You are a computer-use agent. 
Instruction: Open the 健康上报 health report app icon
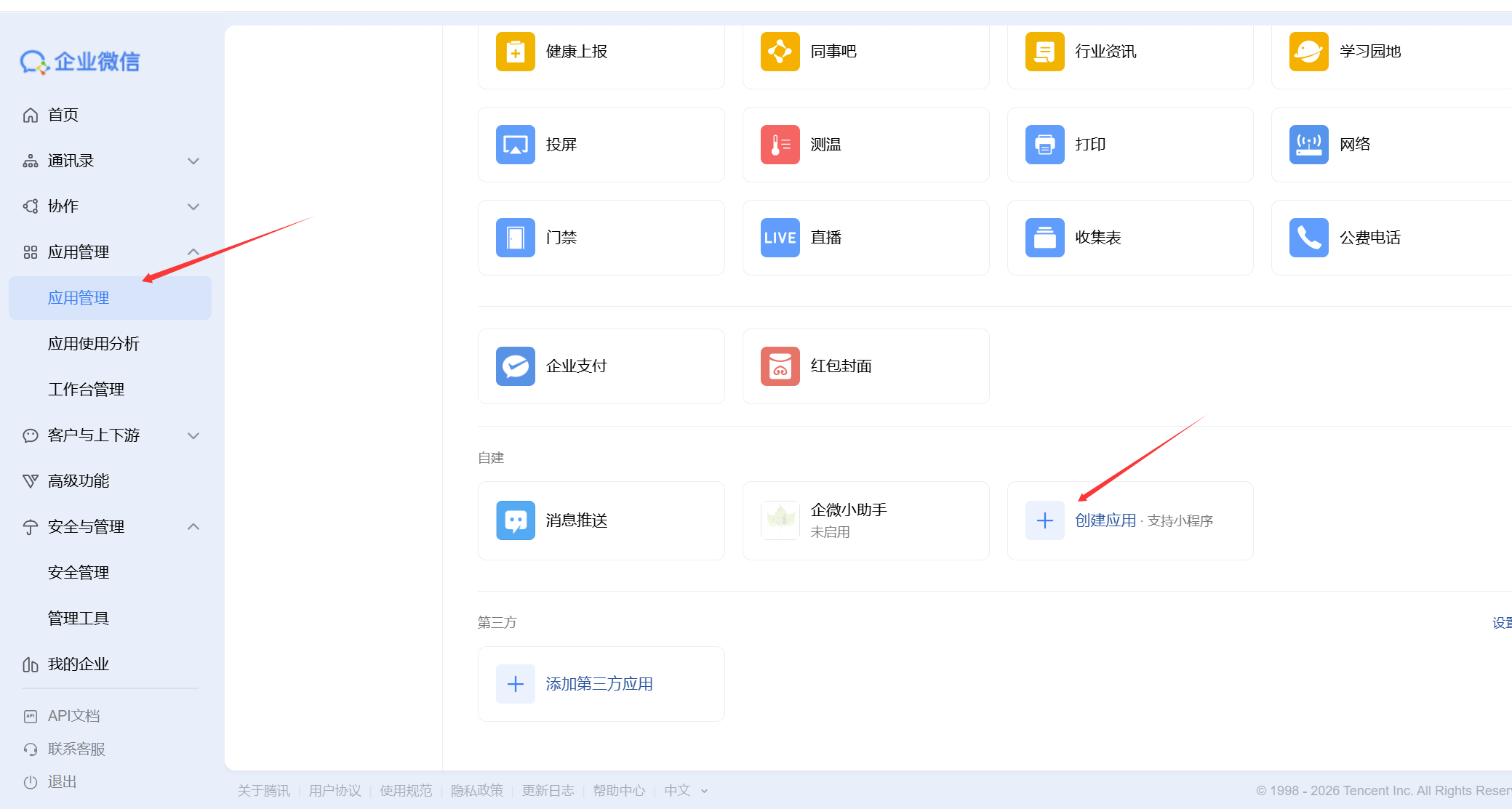pos(515,52)
